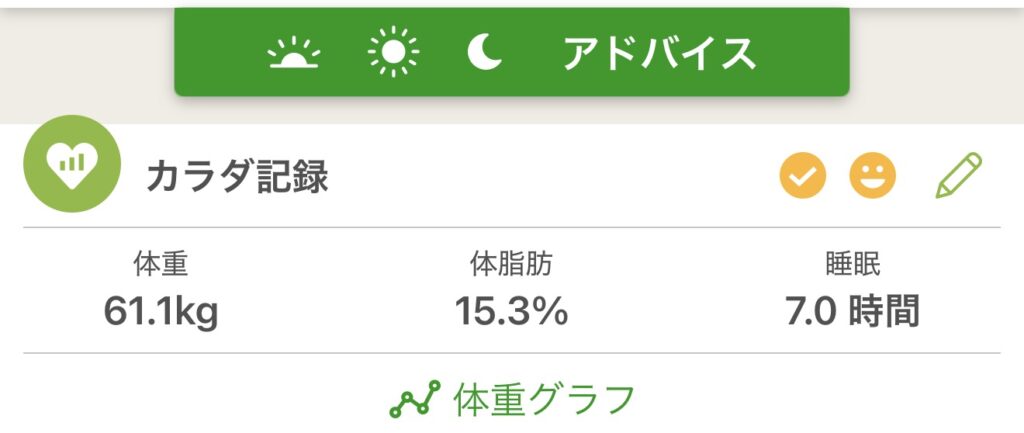
Task: Toggle the orange checkmark status
Action: click(803, 177)
